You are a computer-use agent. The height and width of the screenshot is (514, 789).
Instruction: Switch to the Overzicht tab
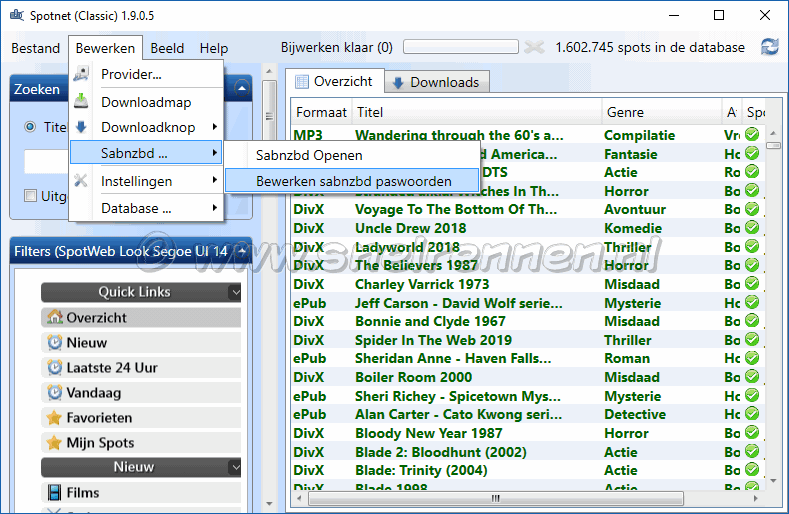(335, 81)
